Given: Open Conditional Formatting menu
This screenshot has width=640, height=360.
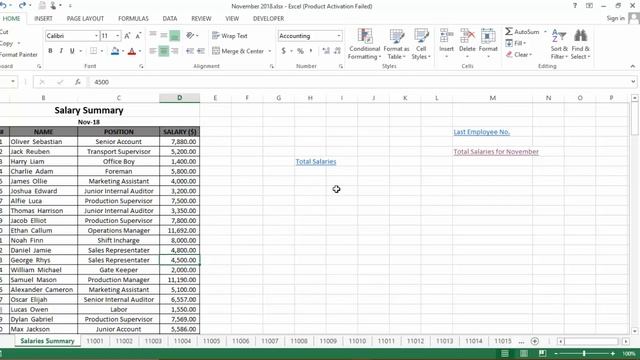Looking at the screenshot, I should (x=364, y=44).
